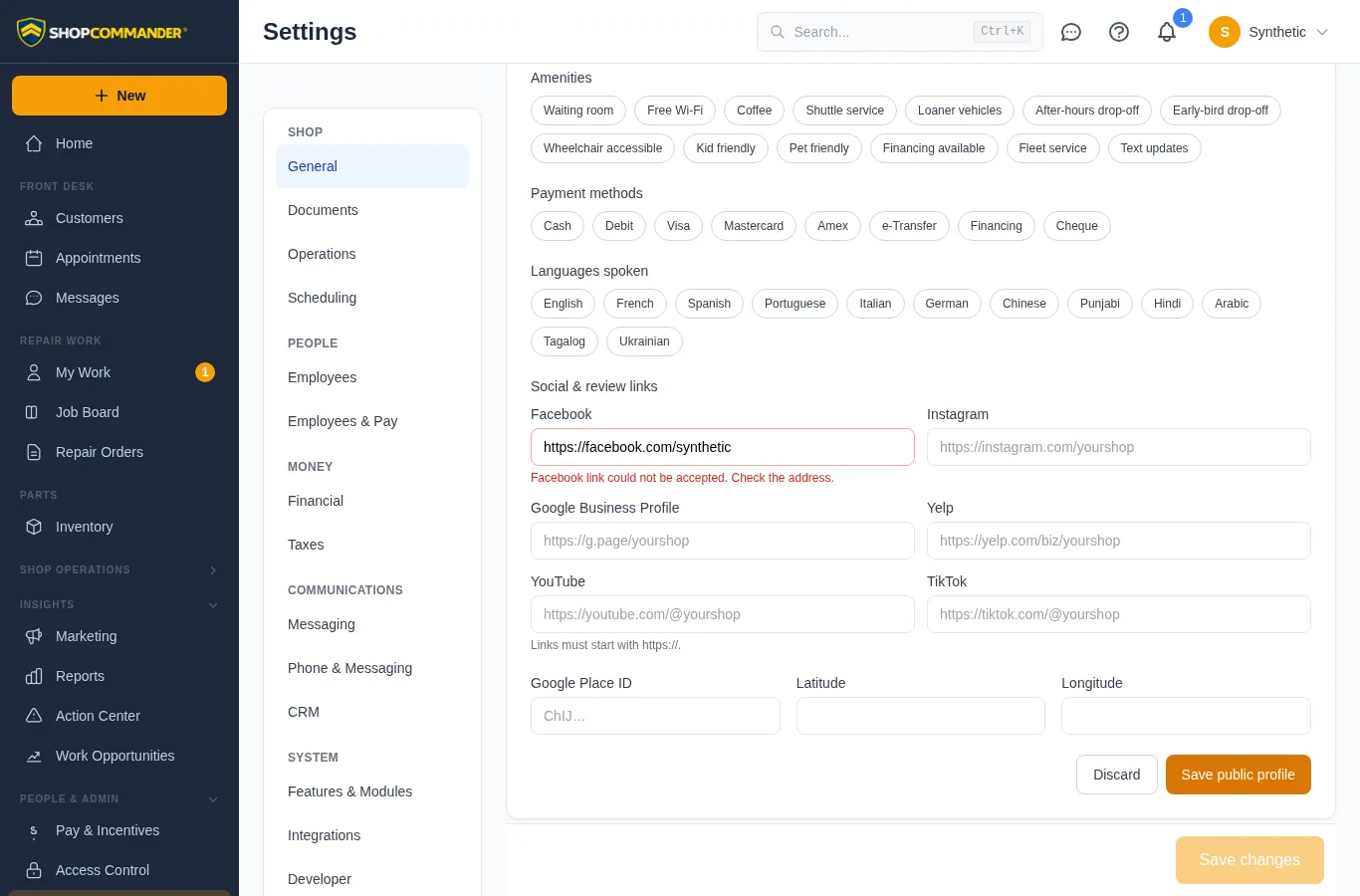Click the Work Opportunities trend icon
The height and width of the screenshot is (896, 1360).
34,756
